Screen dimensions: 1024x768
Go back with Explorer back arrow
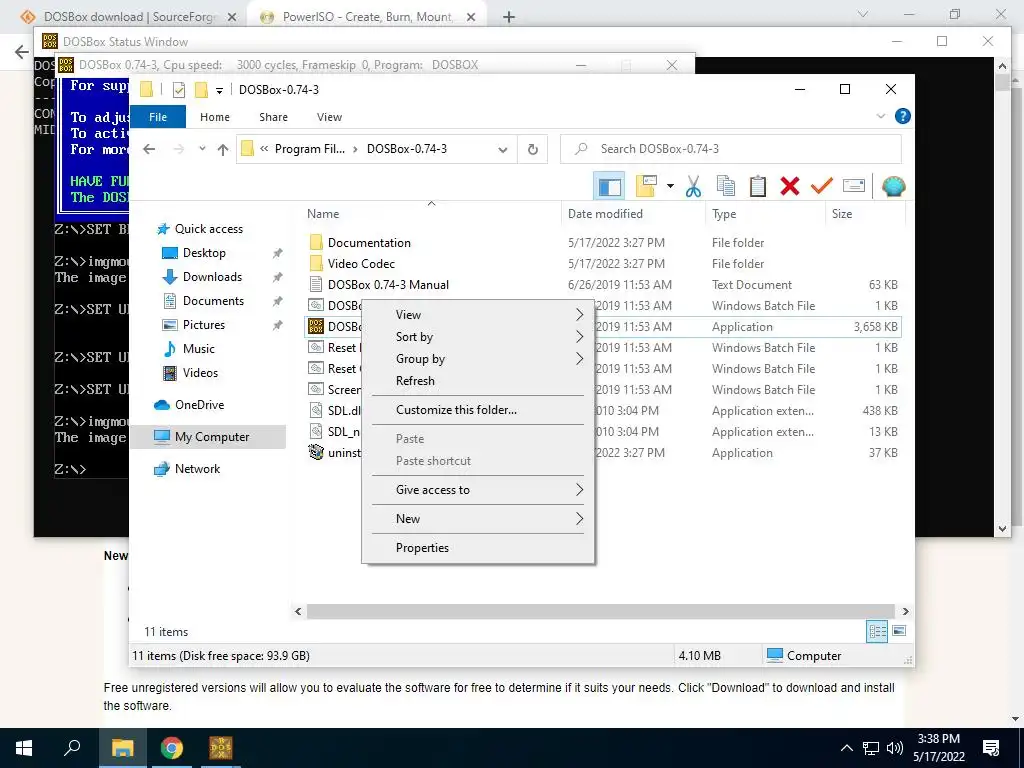click(149, 150)
